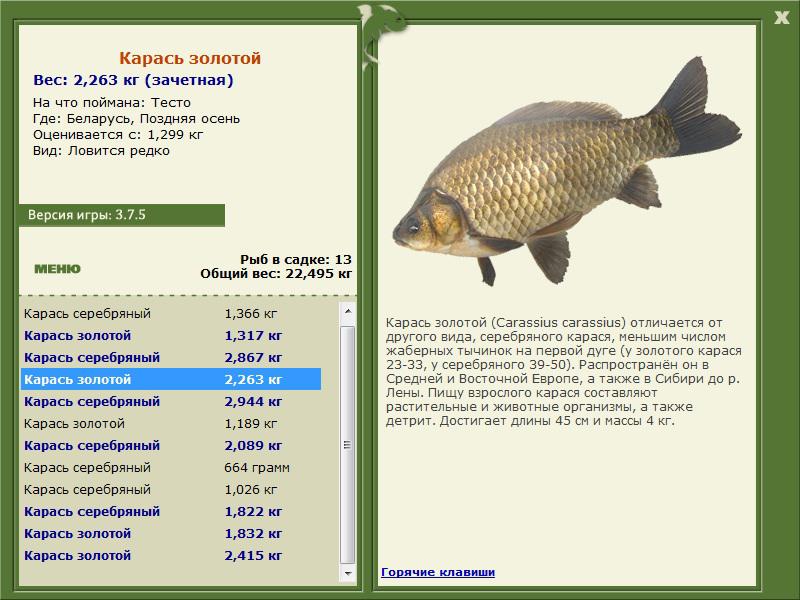The height and width of the screenshot is (600, 800).
Task: Select Карась серебряный 1,822 кг row
Action: tap(171, 511)
